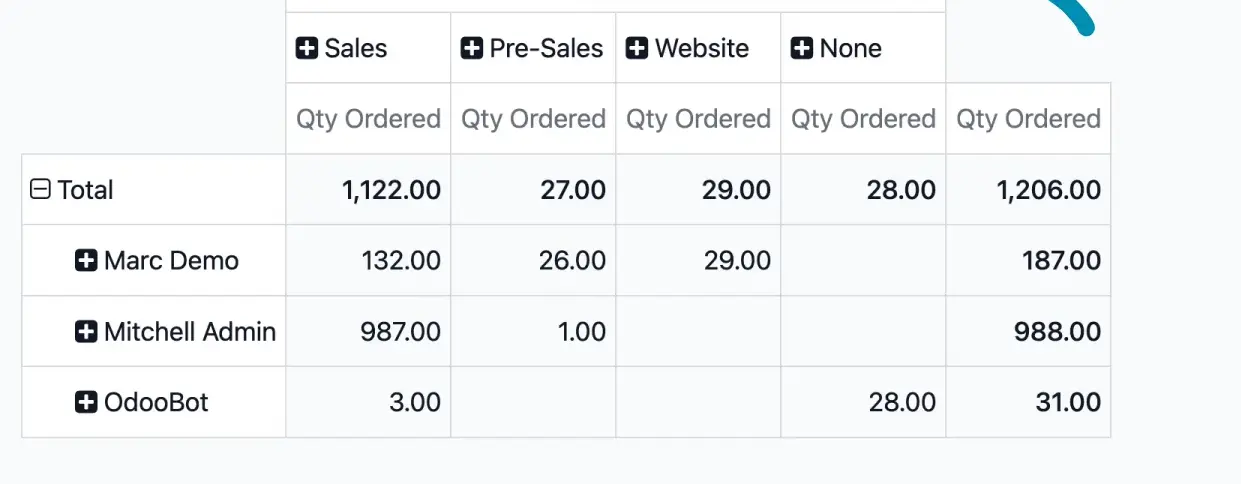Click the plus icon beside OdooBot
The width and height of the screenshot is (1241, 484).
(x=86, y=403)
